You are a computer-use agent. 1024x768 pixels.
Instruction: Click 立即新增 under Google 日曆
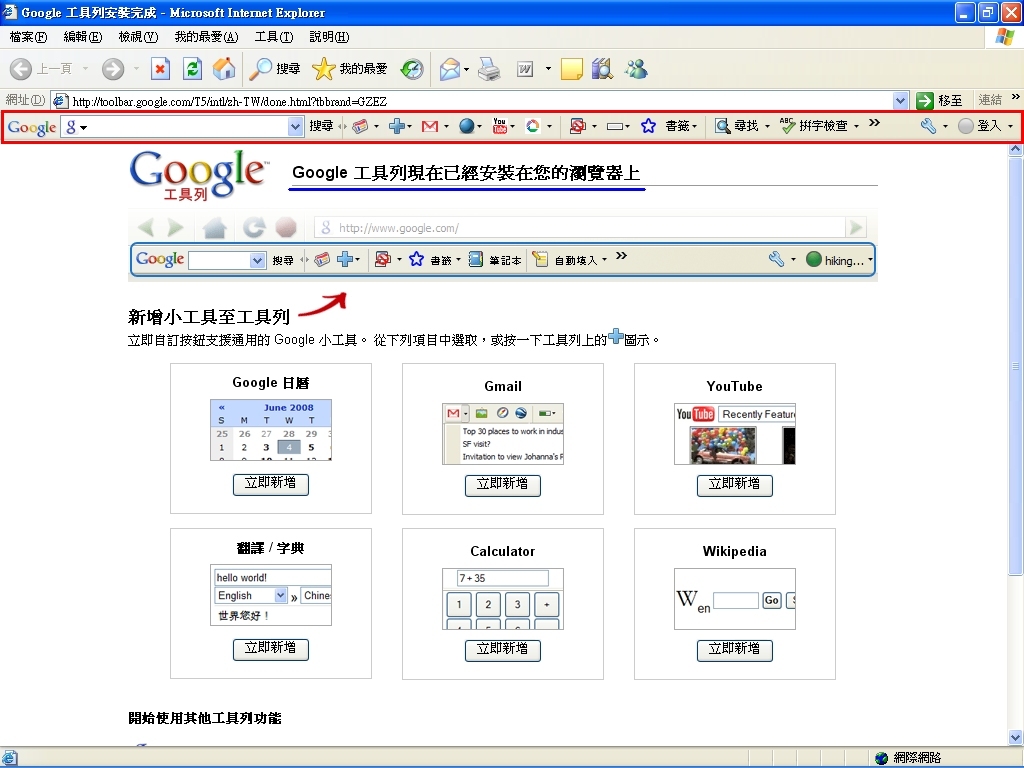click(270, 484)
